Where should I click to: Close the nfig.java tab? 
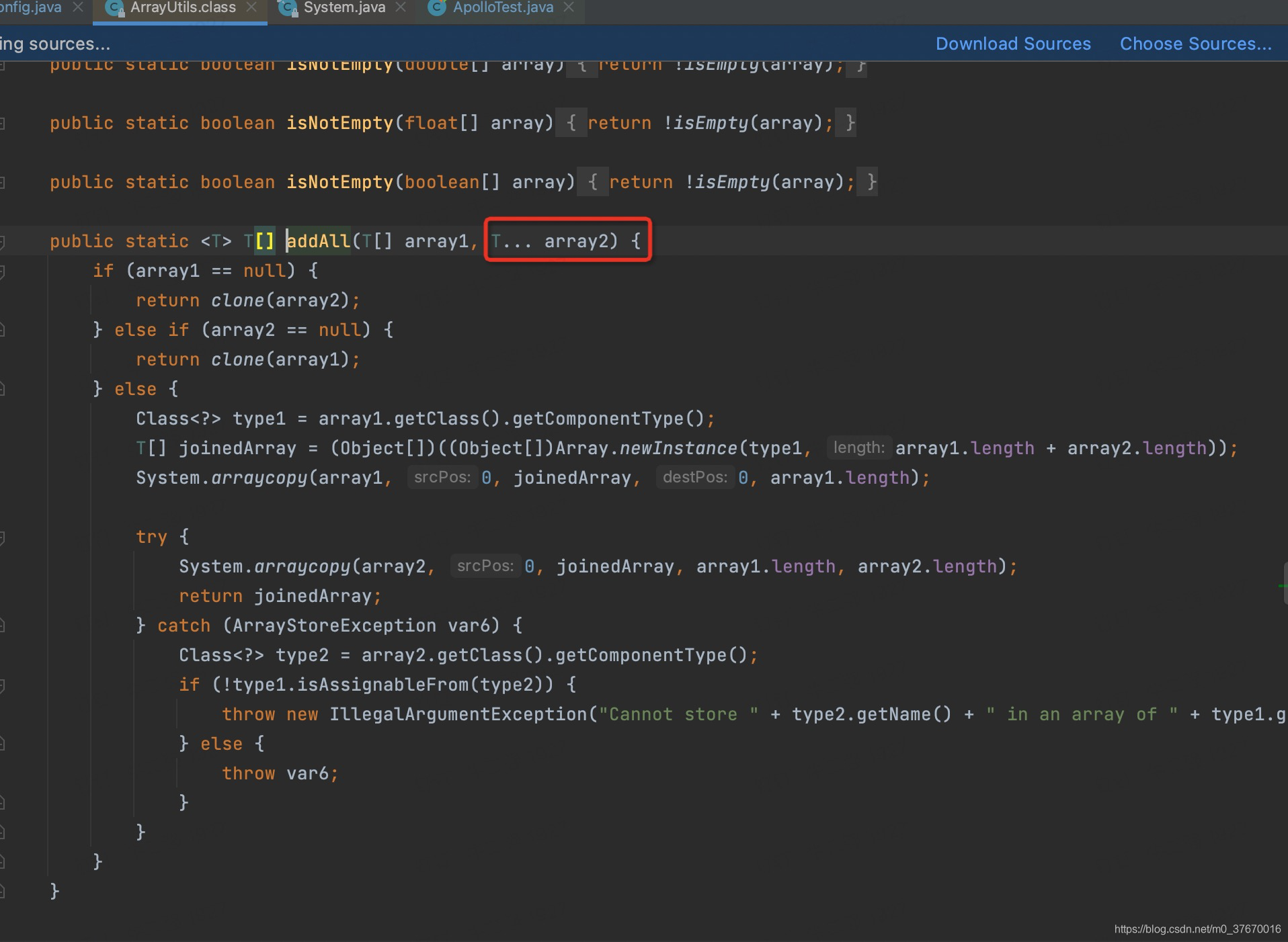[78, 7]
